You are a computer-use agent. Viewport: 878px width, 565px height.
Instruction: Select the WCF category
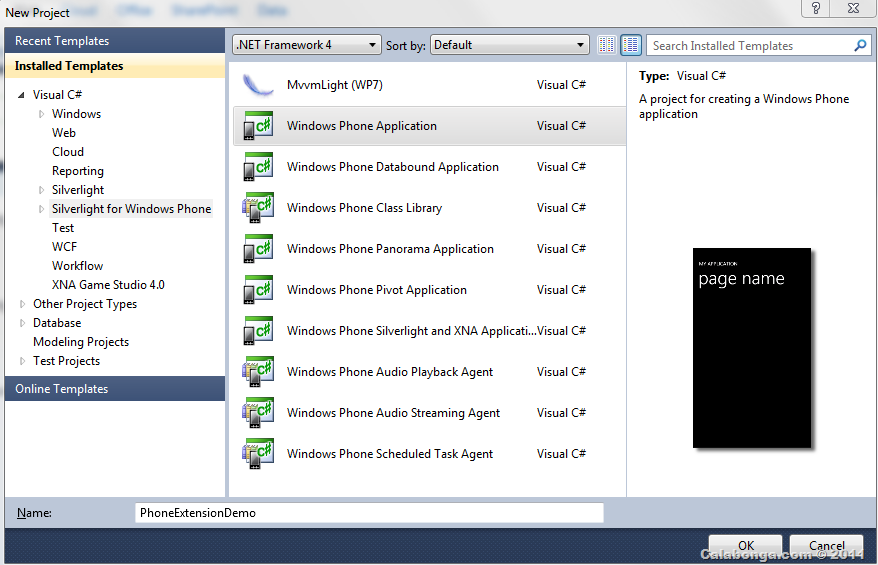click(64, 247)
